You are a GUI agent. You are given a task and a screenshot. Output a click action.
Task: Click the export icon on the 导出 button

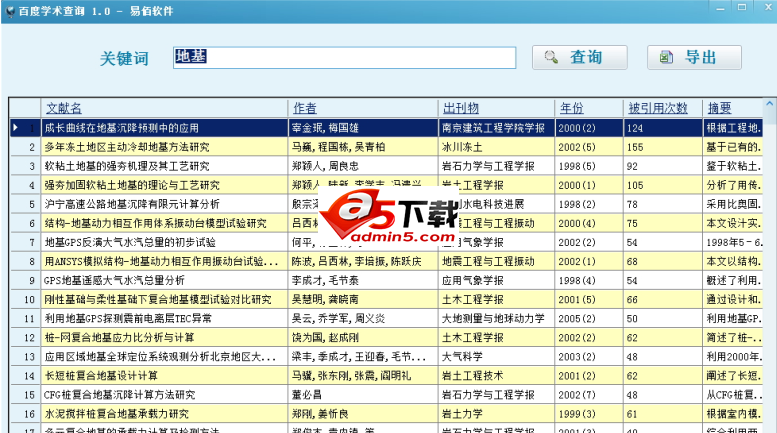666,57
